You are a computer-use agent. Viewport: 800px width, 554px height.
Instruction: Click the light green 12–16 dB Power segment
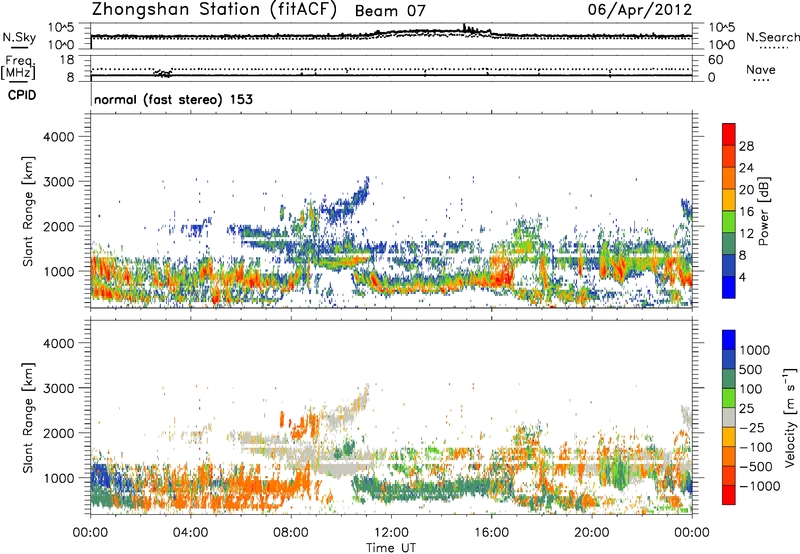[x=729, y=222]
